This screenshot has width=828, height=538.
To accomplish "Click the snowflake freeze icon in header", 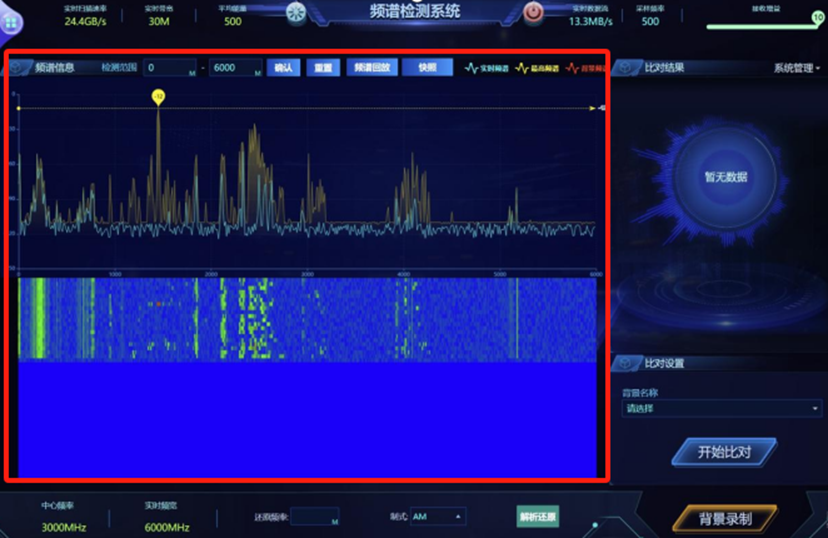I will tap(296, 12).
